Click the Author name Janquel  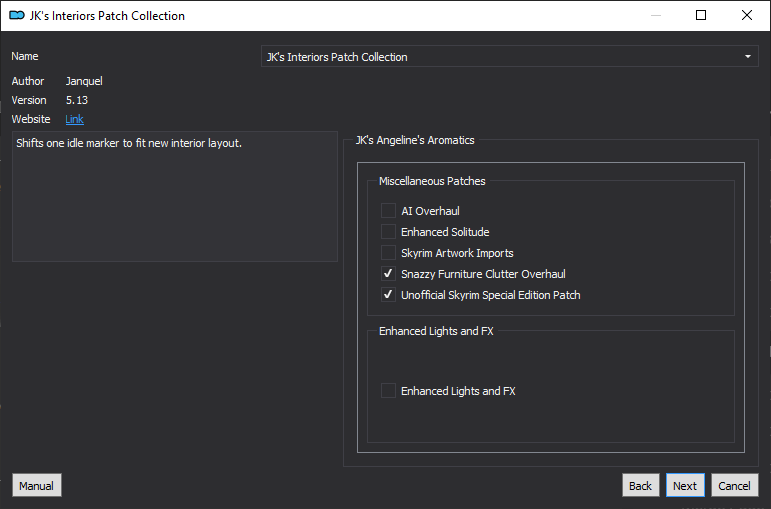[x=84, y=81]
